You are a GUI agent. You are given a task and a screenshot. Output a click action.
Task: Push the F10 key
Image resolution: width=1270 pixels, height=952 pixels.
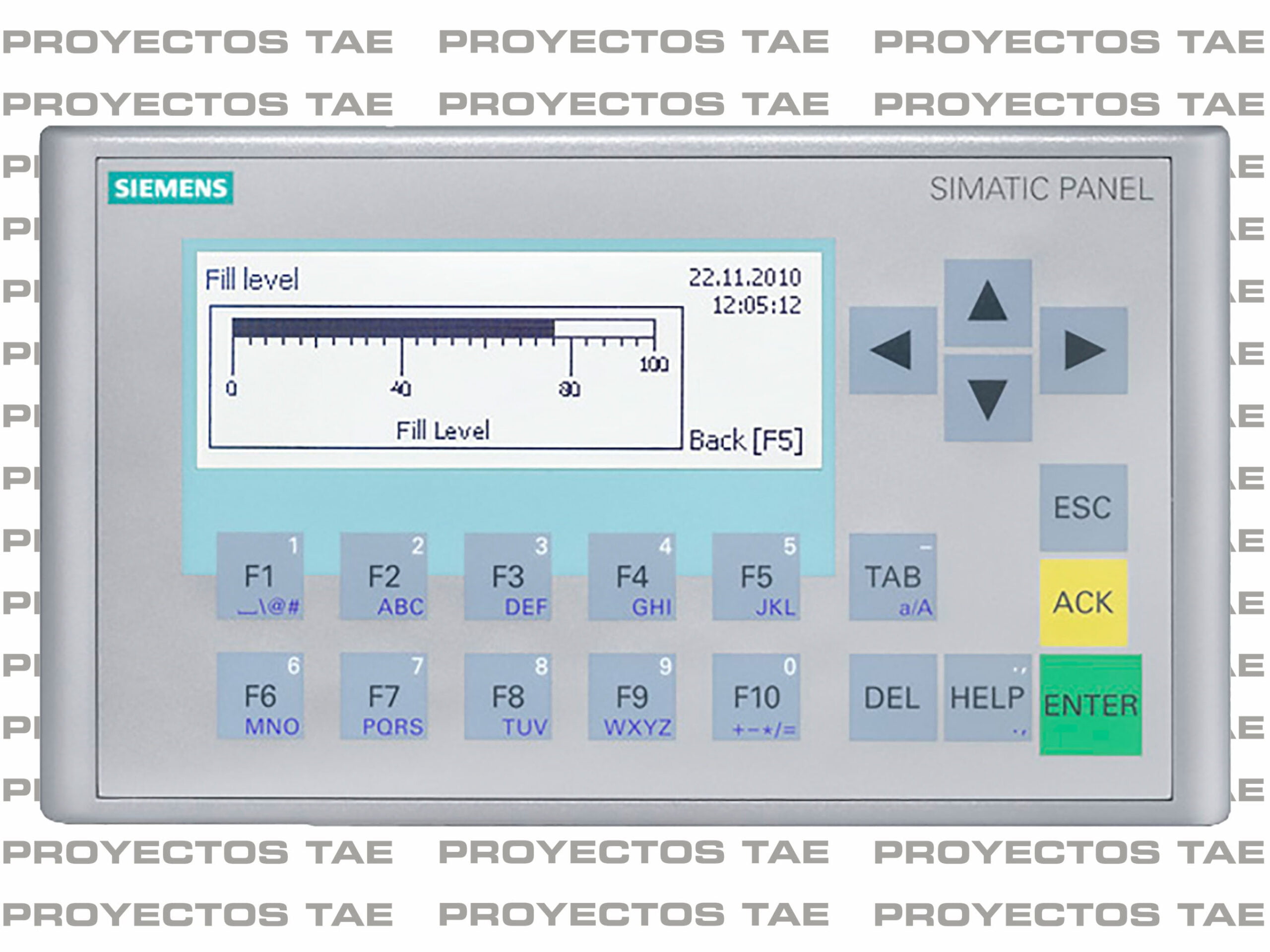[756, 696]
